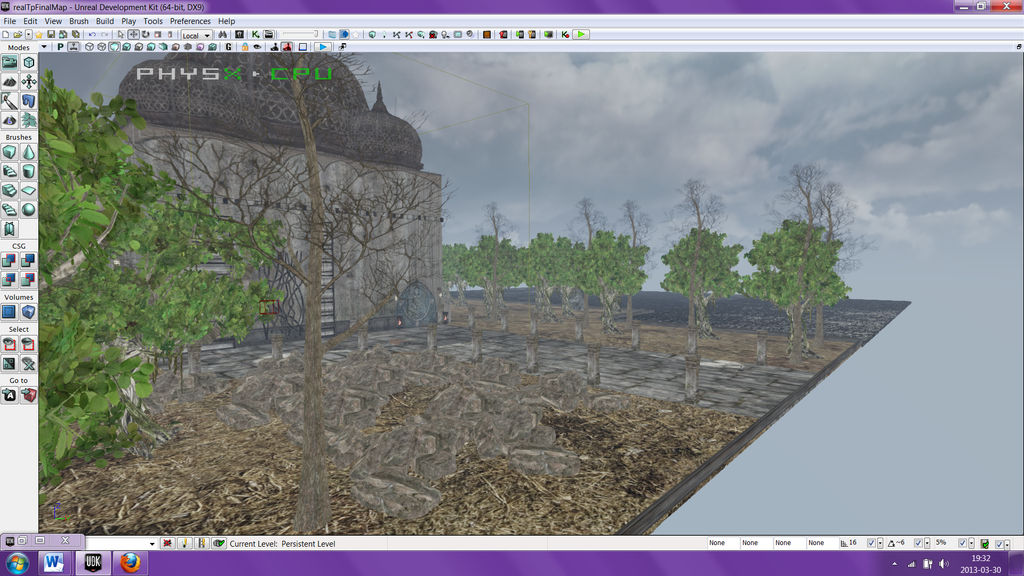Activate Texture Alignment mode arrows icon
The height and width of the screenshot is (576, 1024).
pos(29,82)
